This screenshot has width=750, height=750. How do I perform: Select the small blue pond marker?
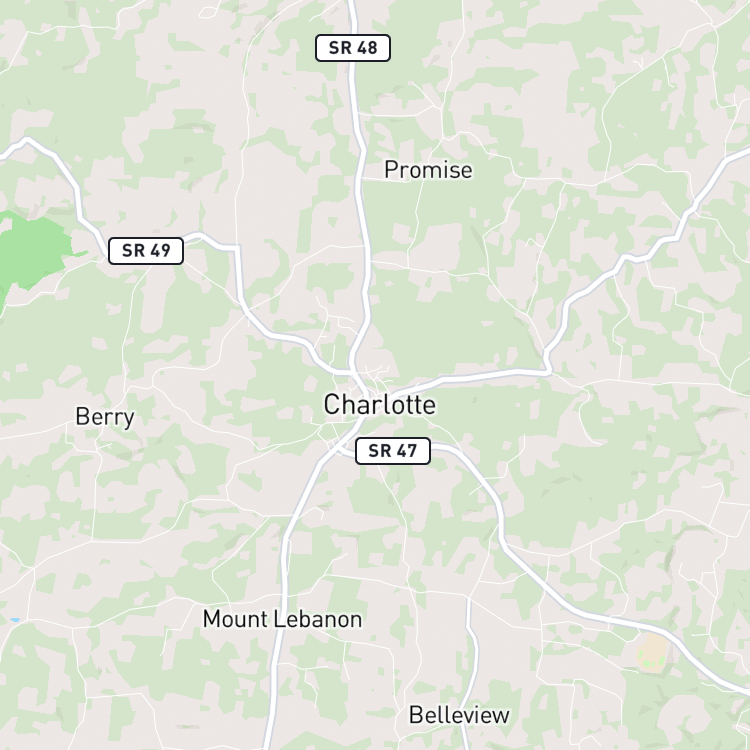[x=15, y=620]
